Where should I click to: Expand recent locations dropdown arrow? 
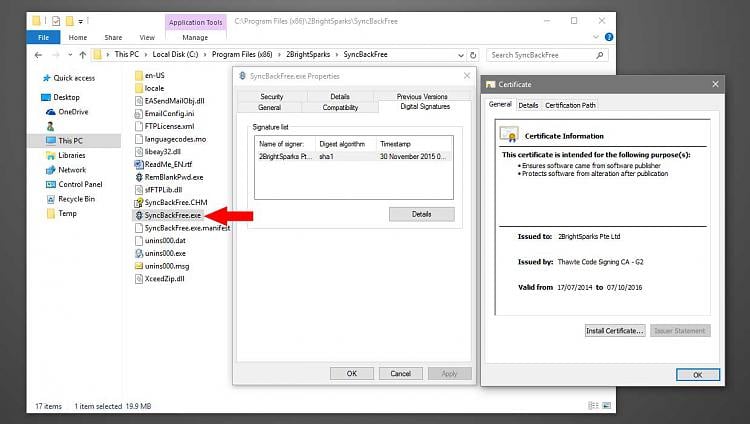tap(70, 55)
